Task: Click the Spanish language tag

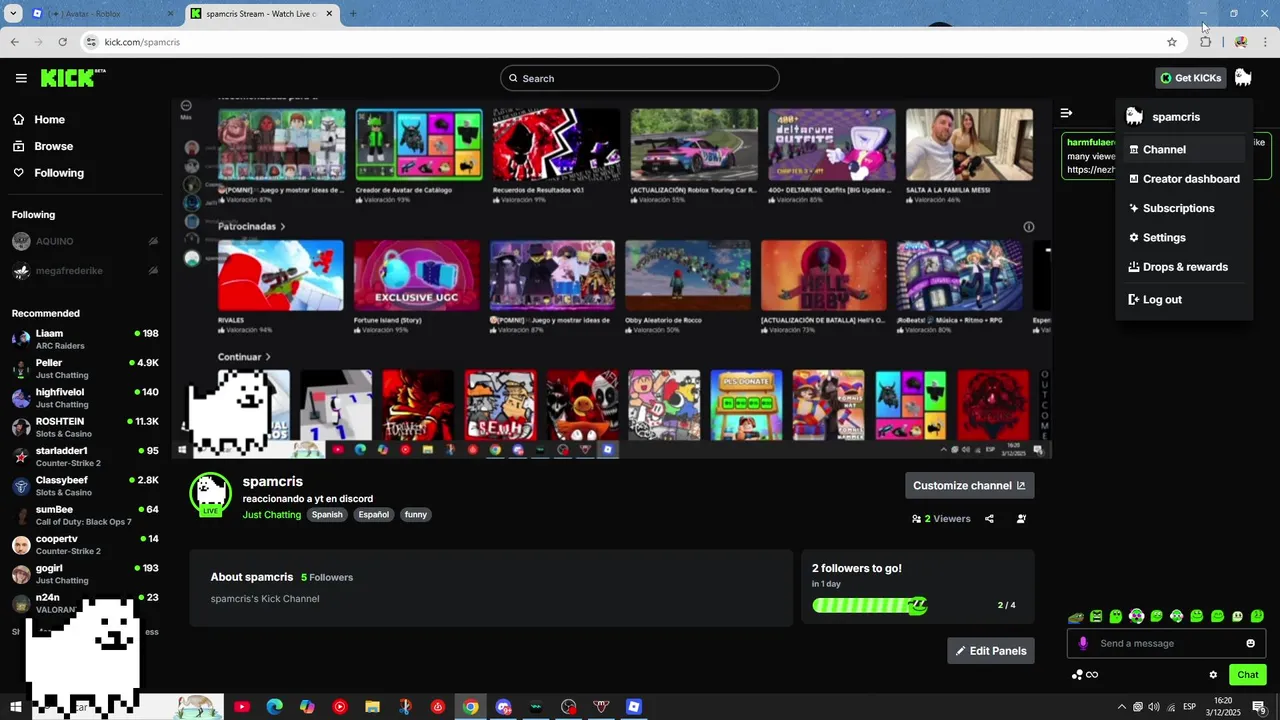Action: pyautogui.click(x=327, y=515)
